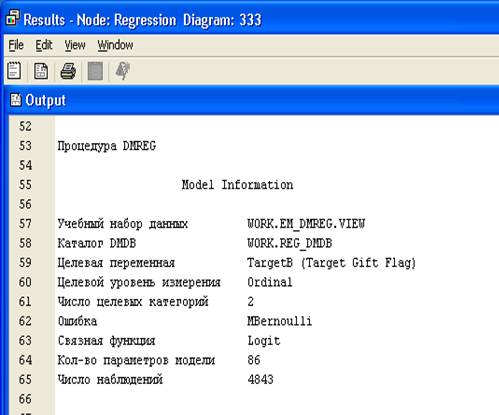Click the observation count 4843
The image size is (499, 415).
coord(260,379)
